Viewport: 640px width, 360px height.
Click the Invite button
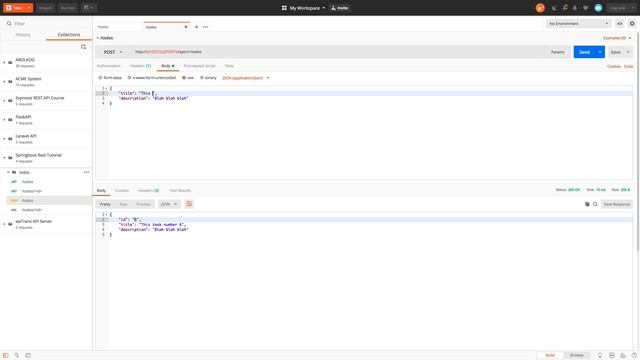tap(340, 8)
